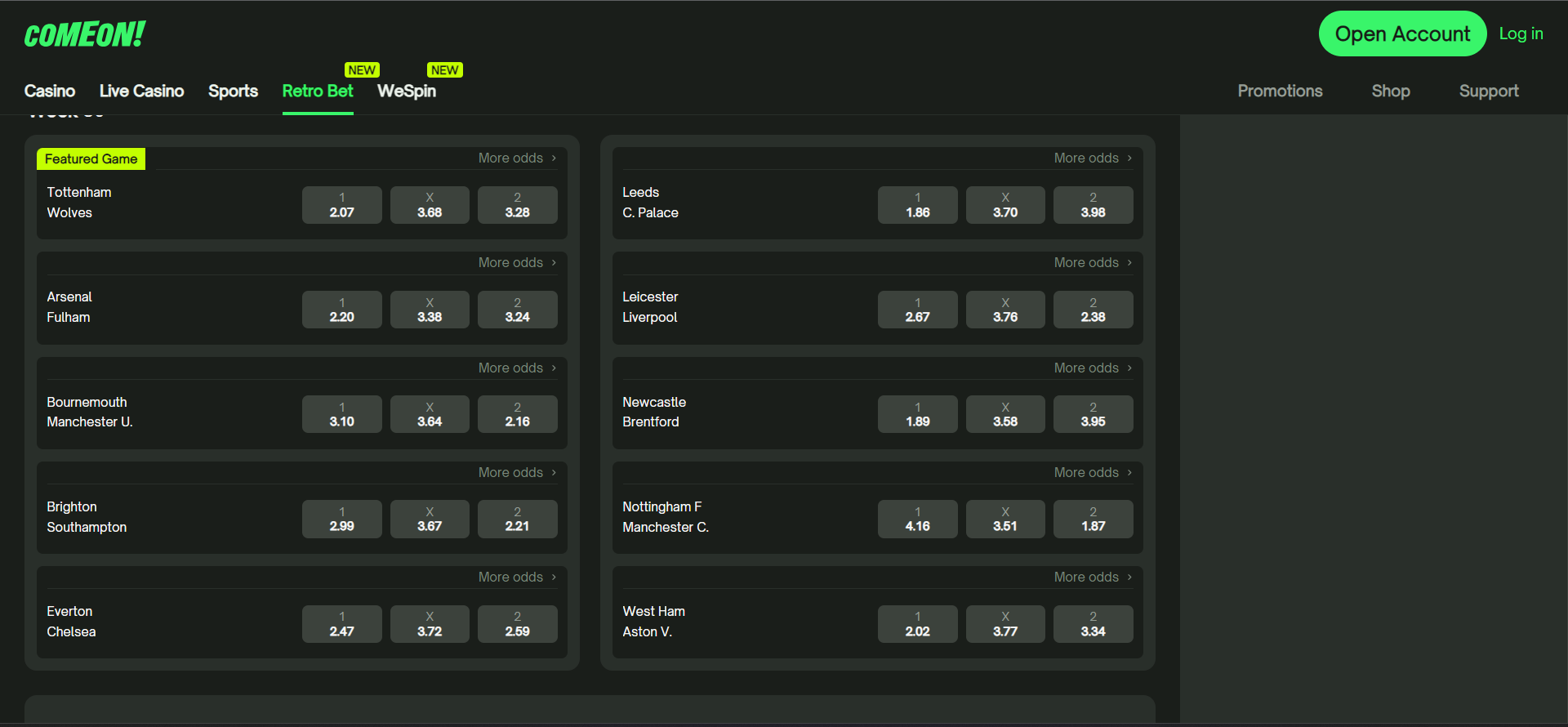Pick Liverpool win at 2.38
1568x727 pixels.
pyautogui.click(x=1094, y=310)
